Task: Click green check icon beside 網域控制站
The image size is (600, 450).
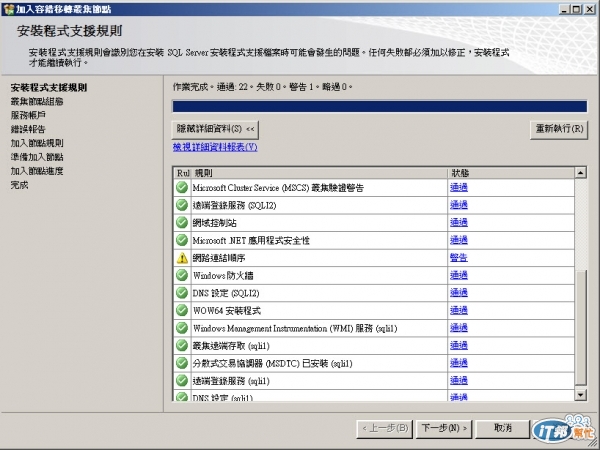Action: tap(182, 223)
